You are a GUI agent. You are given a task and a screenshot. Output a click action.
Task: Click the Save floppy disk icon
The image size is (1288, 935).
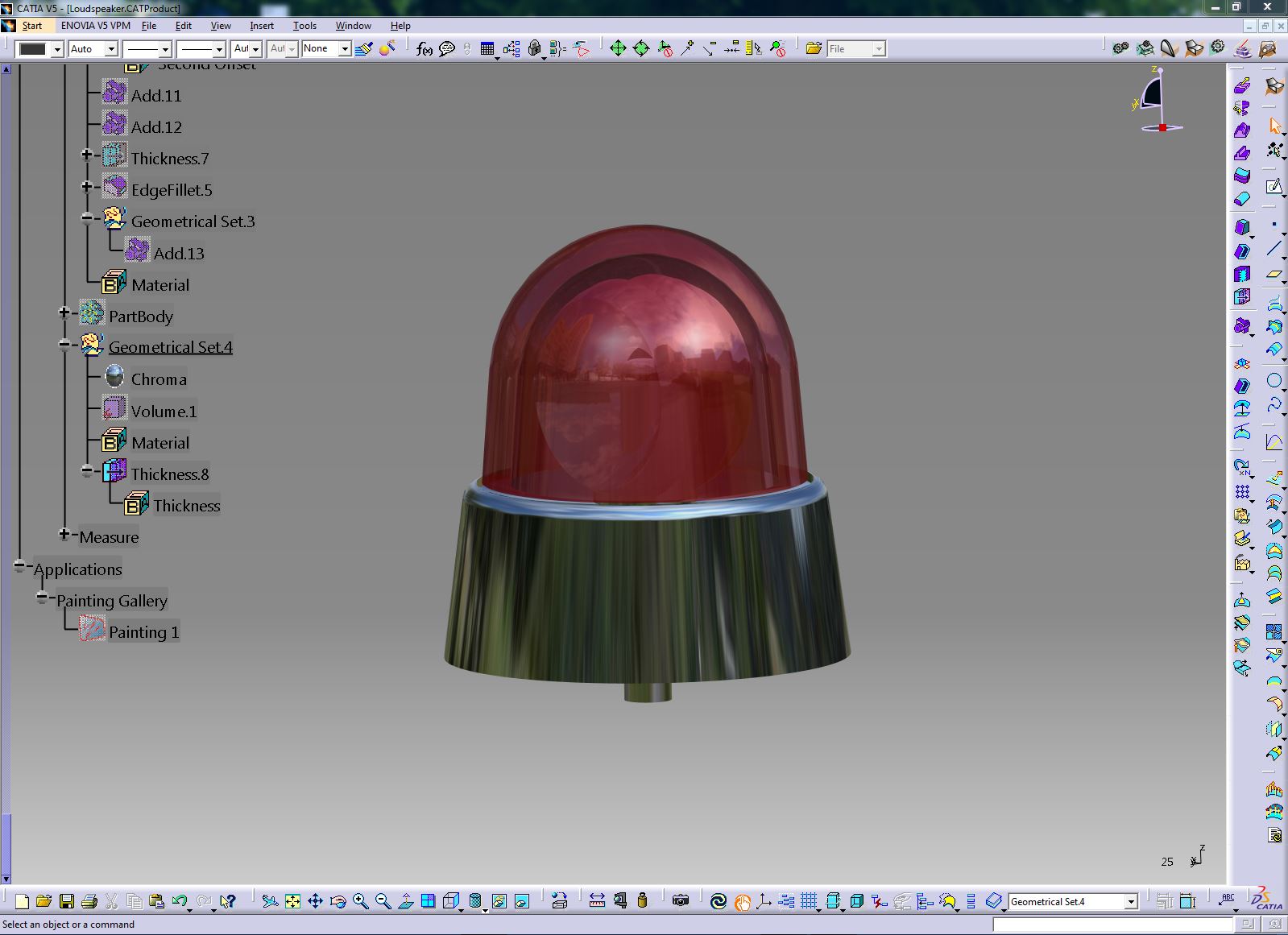tap(67, 901)
